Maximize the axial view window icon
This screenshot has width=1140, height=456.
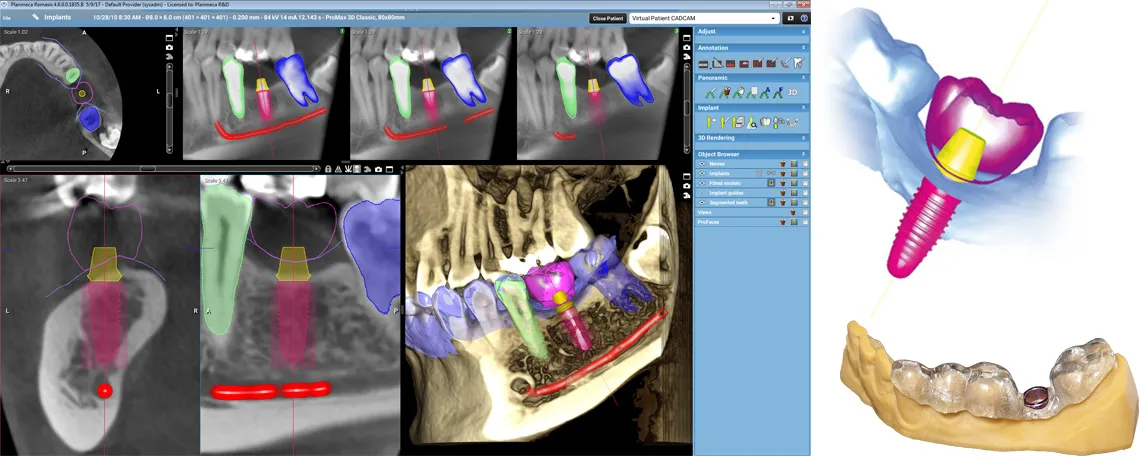169,38
